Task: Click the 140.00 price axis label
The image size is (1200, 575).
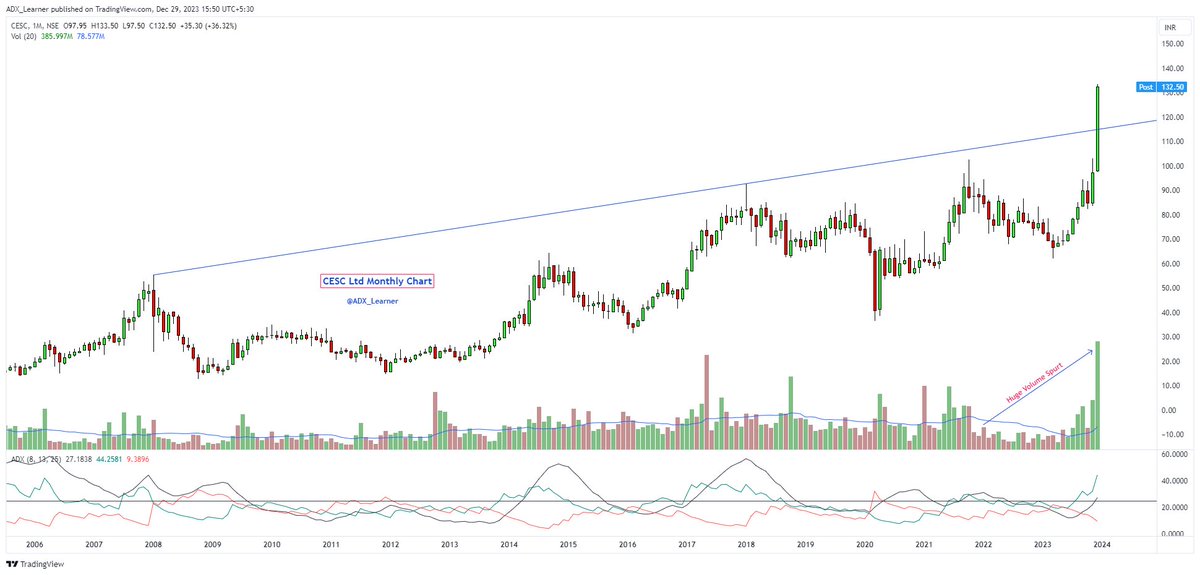Action: pyautogui.click(x=1173, y=68)
